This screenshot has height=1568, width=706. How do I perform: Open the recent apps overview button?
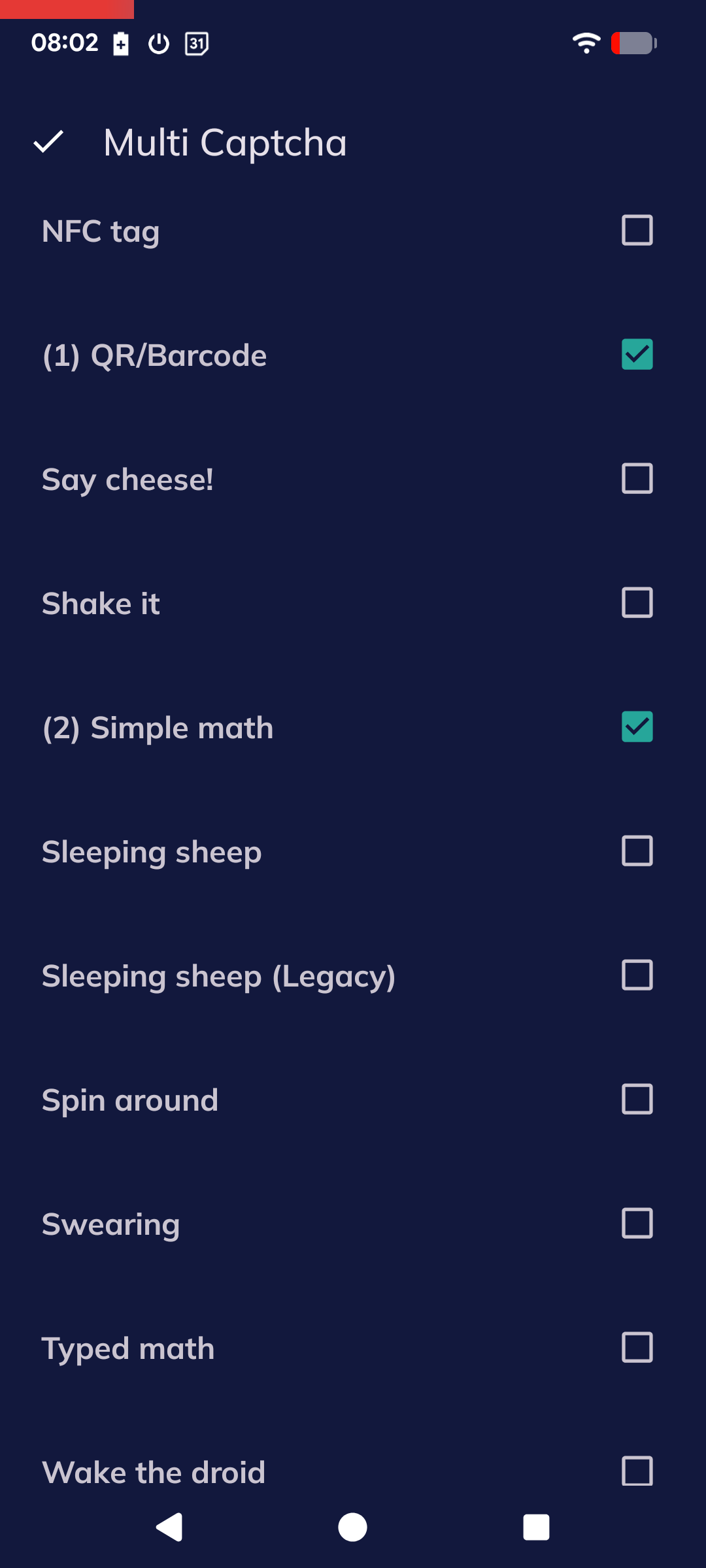click(536, 1527)
